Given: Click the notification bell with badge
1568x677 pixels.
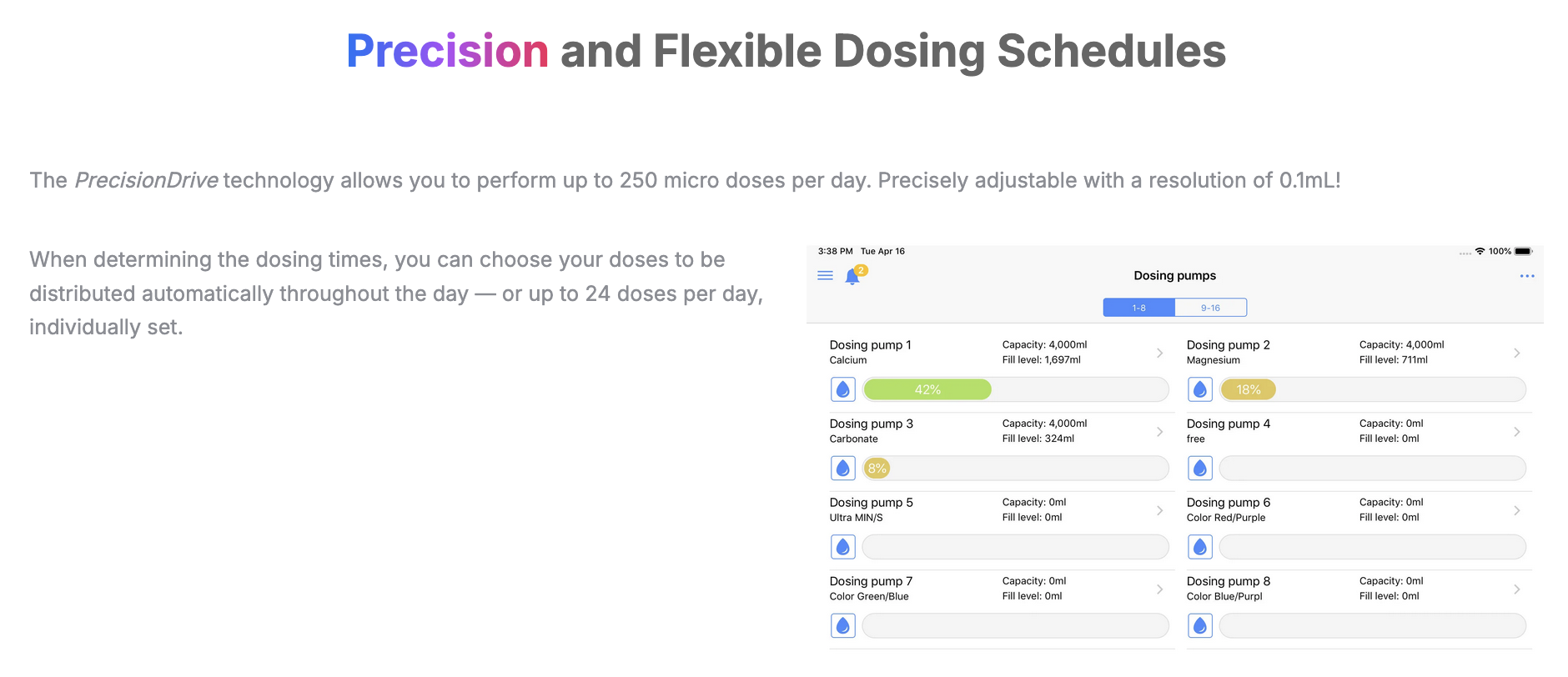Looking at the screenshot, I should (x=853, y=276).
